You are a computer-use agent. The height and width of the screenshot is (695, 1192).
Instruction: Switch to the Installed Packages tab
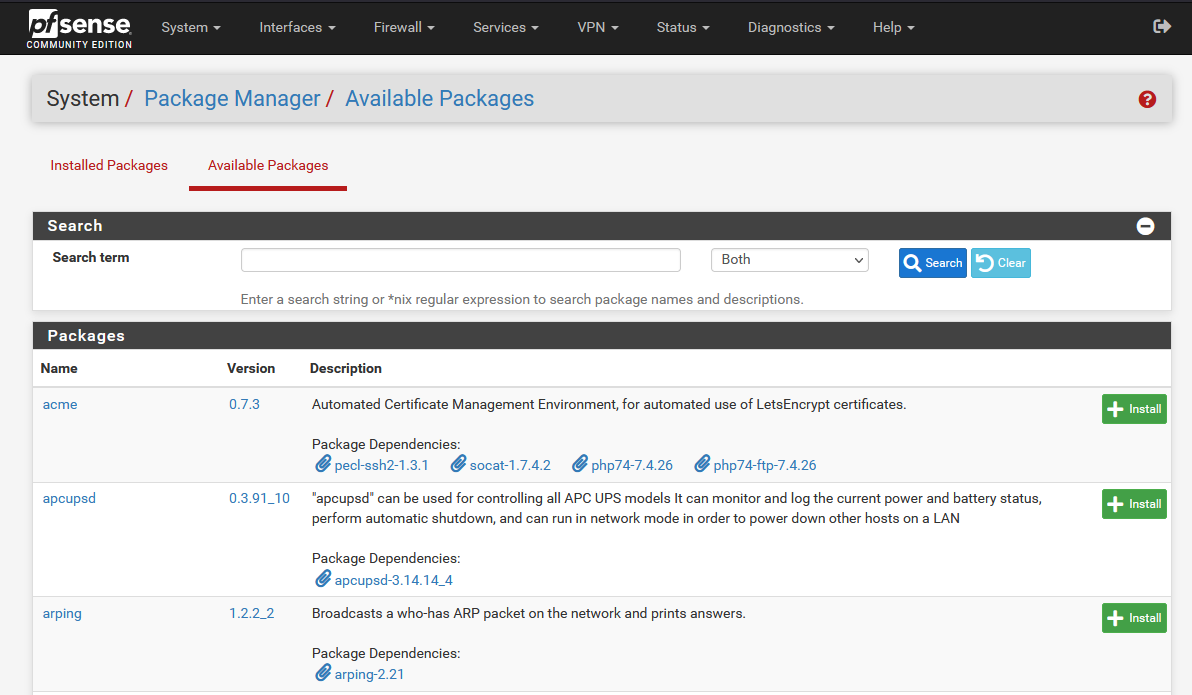pos(109,165)
